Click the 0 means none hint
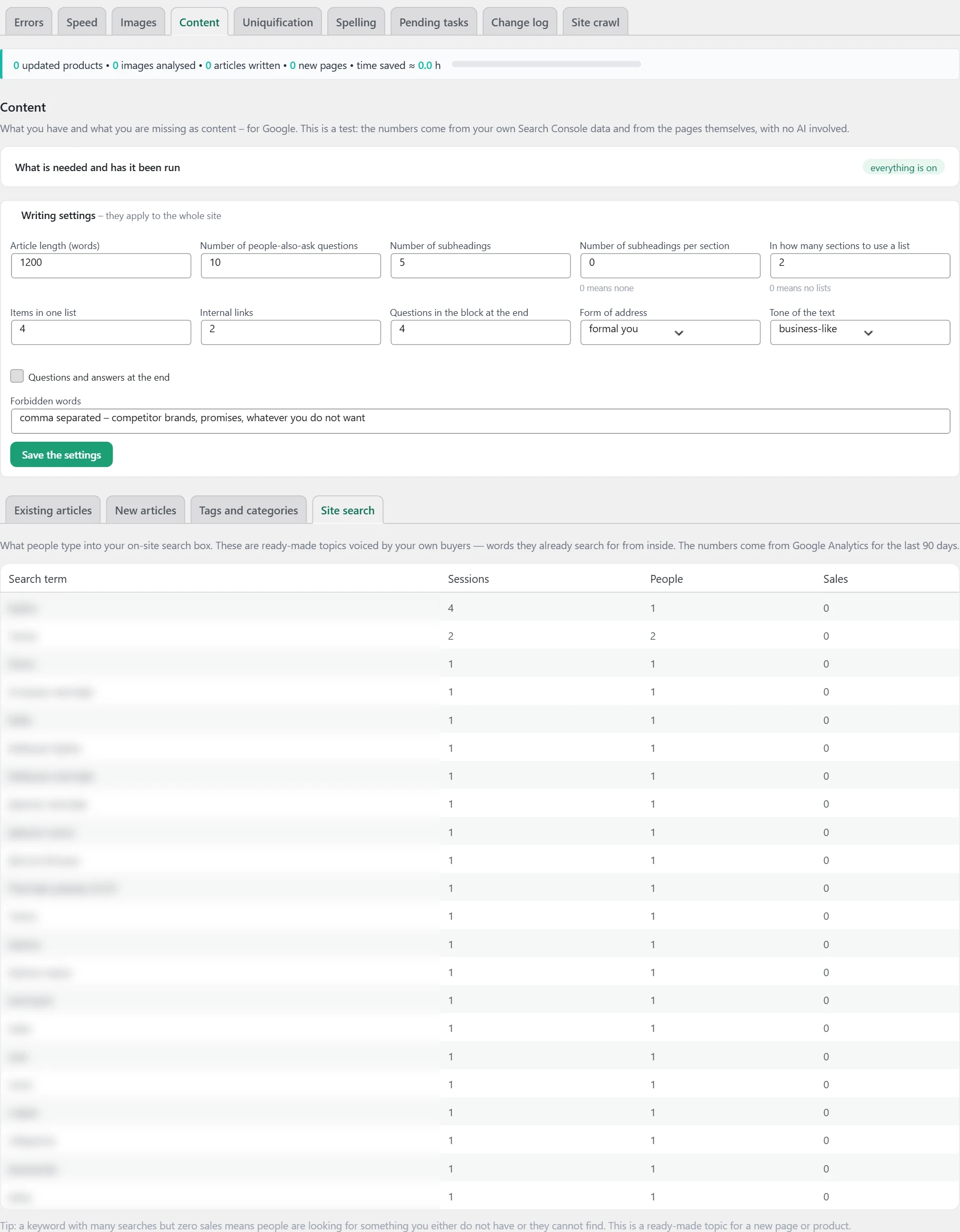Screen dimensions: 960x1232 [606, 287]
